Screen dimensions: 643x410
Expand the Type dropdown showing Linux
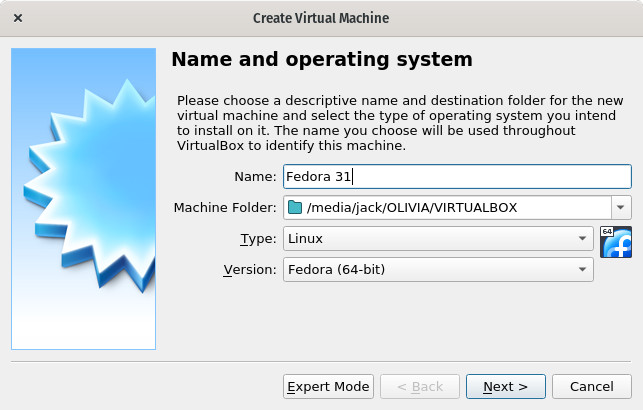[x=438, y=239]
